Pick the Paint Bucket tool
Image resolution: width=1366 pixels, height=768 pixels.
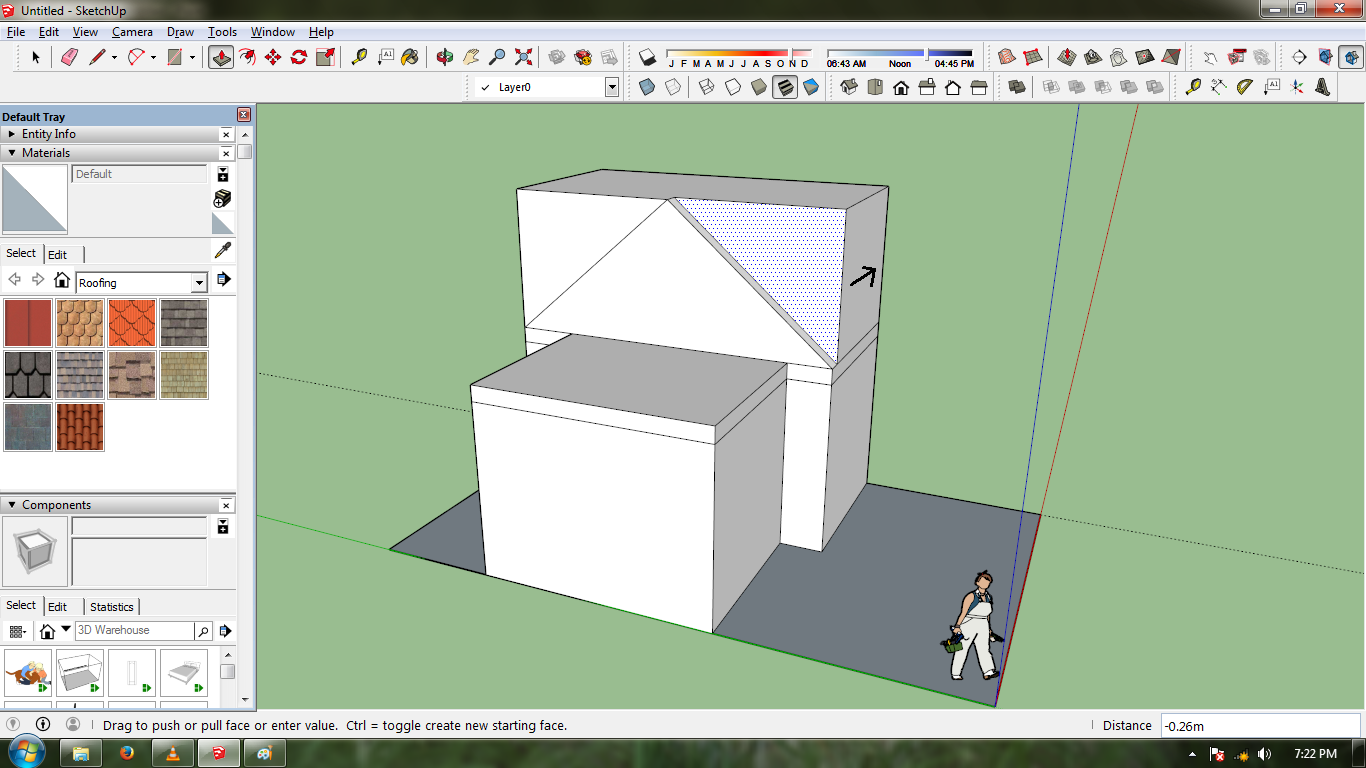pyautogui.click(x=410, y=57)
